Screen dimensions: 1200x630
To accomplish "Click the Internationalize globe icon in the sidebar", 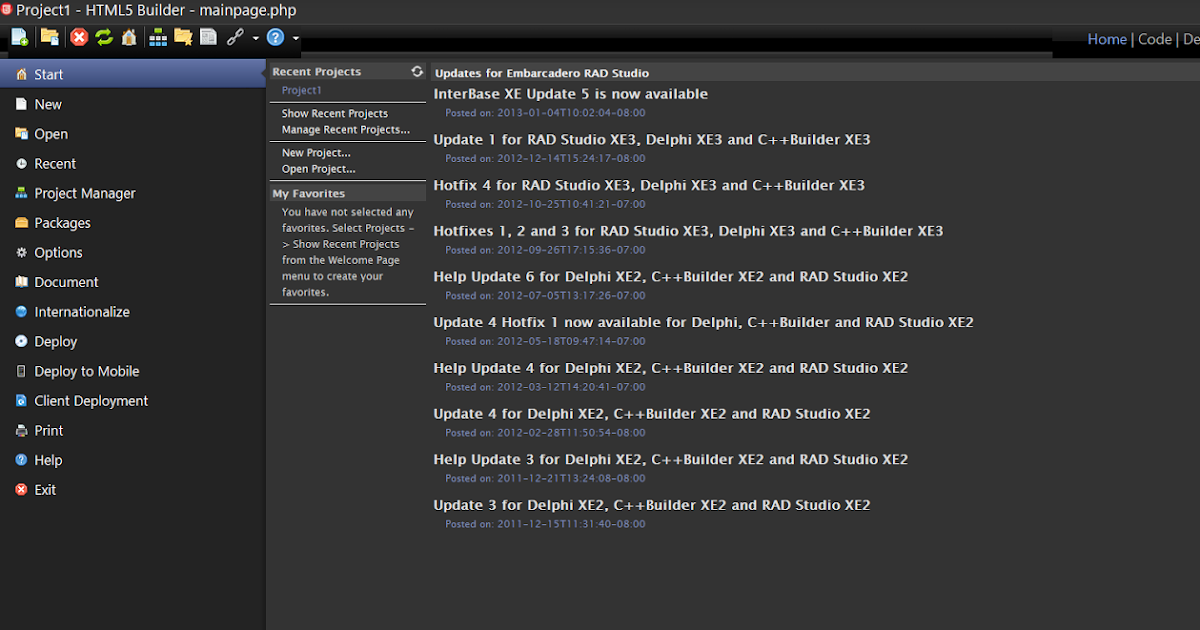I will coord(21,311).
